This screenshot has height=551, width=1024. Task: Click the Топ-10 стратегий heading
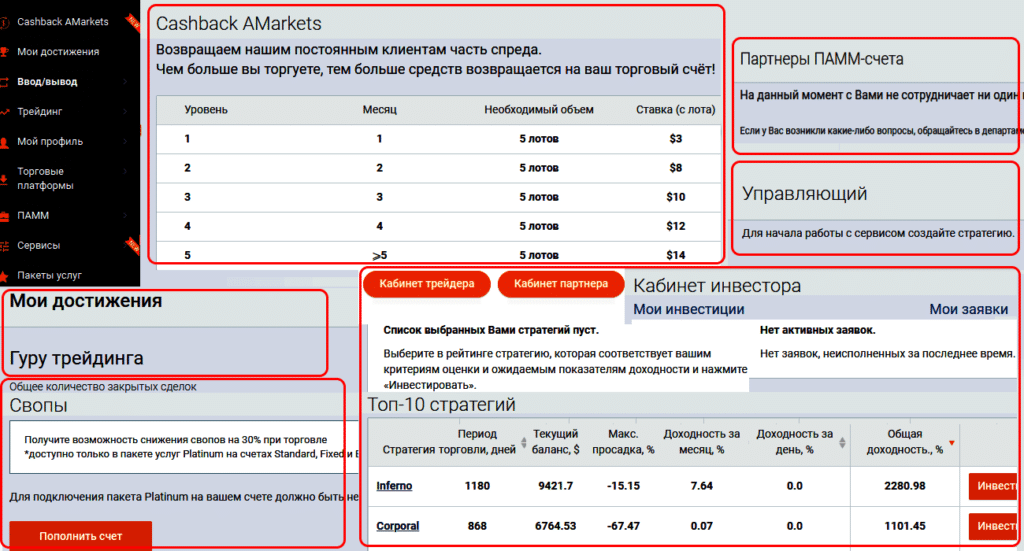[441, 405]
